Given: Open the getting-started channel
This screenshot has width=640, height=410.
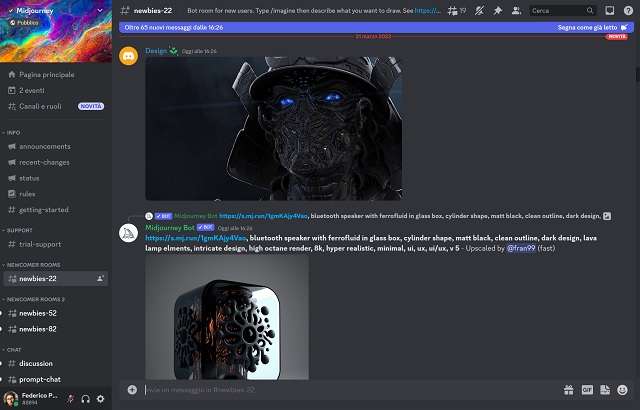Looking at the screenshot, I should pyautogui.click(x=56, y=210).
